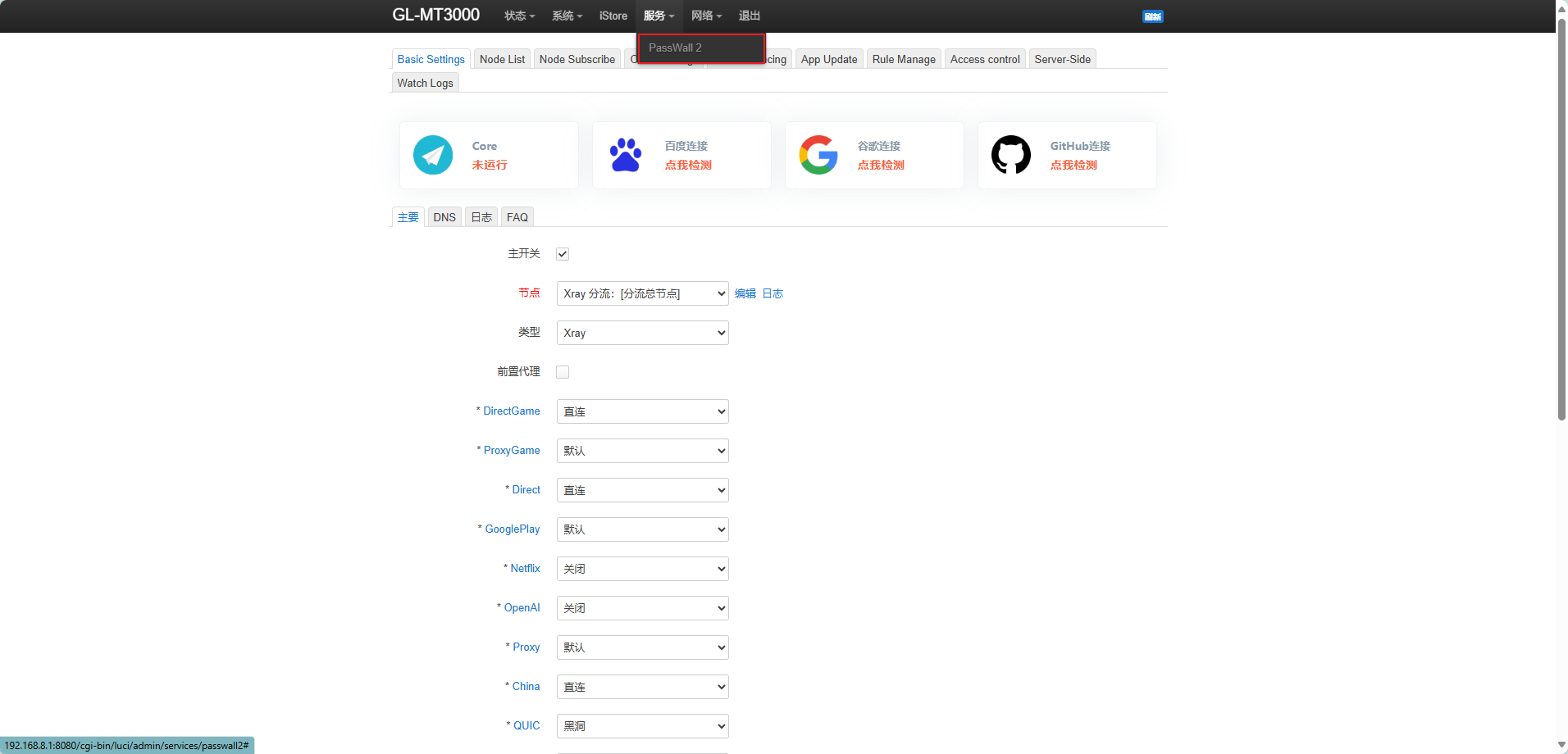Click 点我检测 under 百度连接
Screen dimensions: 1568x754
pyautogui.click(x=687, y=164)
